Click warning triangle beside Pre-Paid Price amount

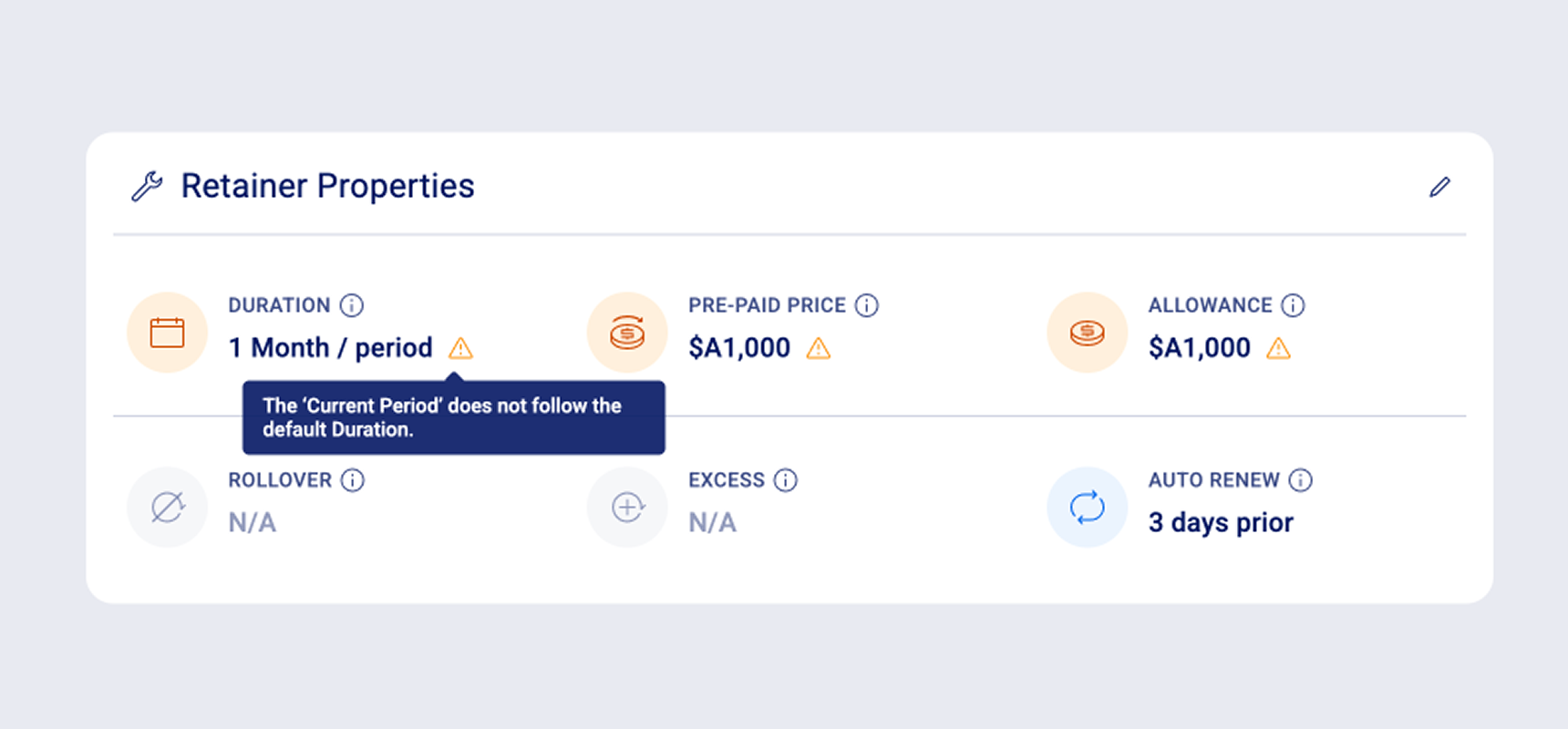click(819, 348)
